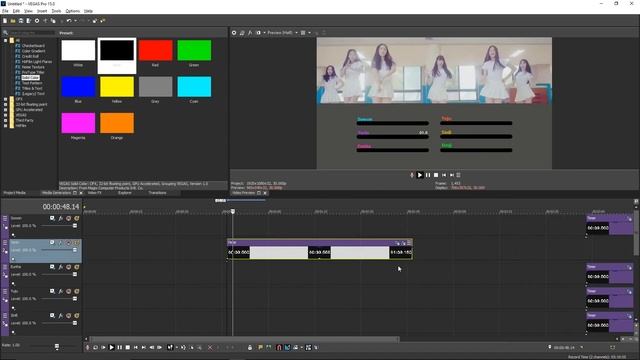Click the Video Output FX icon in preview
640x360 pixels.
[x=250, y=33]
